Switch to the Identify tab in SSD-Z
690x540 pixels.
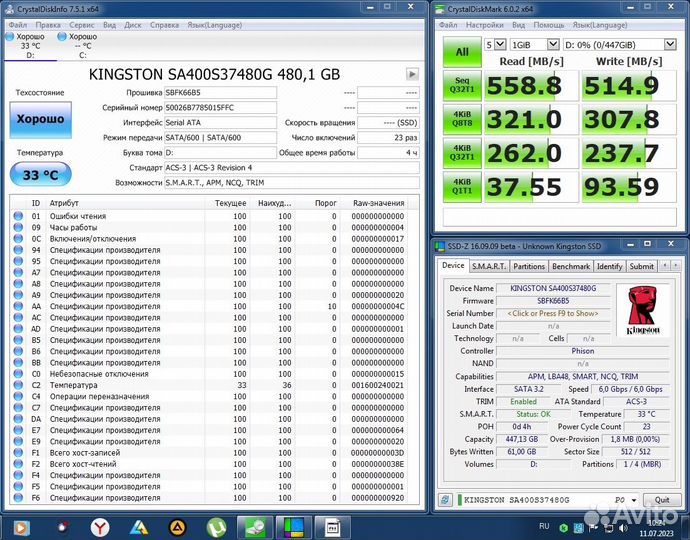pos(609,266)
